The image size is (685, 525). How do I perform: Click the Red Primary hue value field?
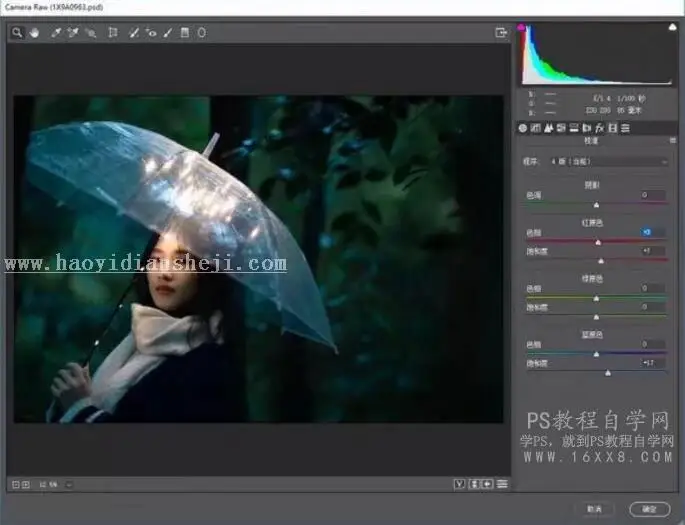653,232
